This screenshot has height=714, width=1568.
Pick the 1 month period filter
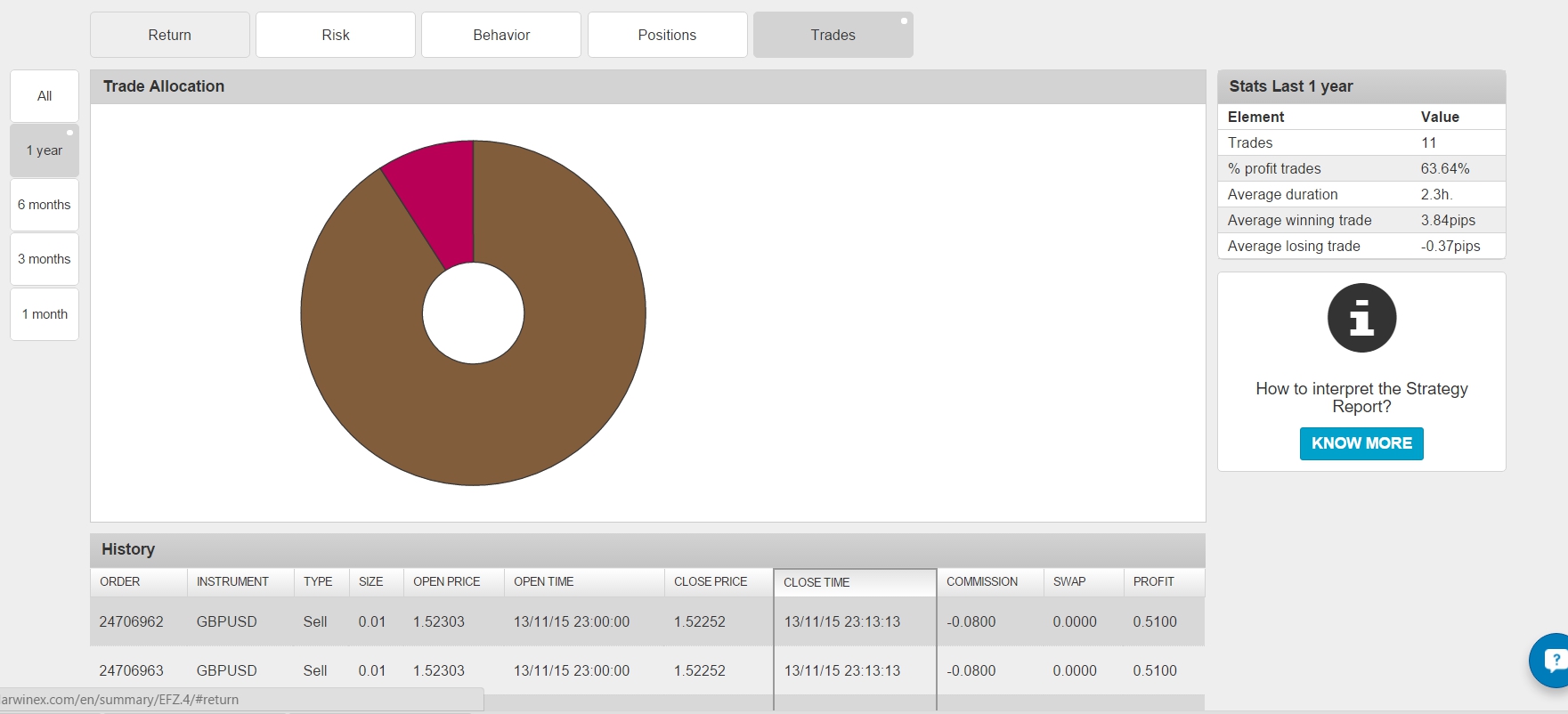click(x=45, y=314)
